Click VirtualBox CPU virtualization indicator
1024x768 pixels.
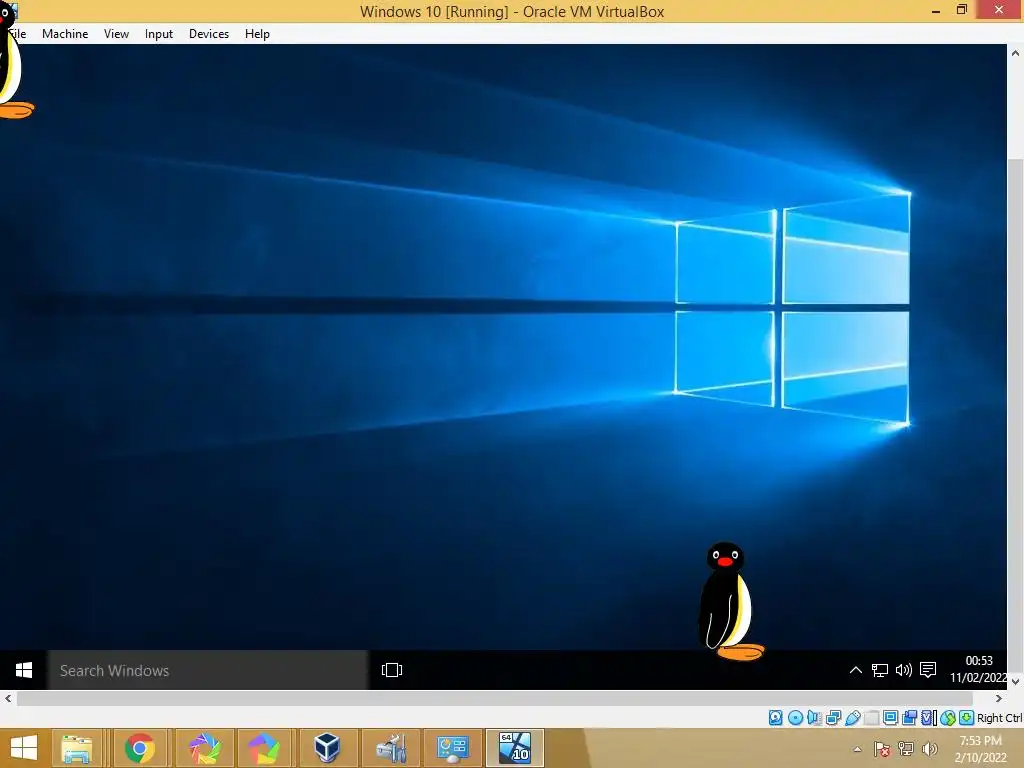click(928, 718)
